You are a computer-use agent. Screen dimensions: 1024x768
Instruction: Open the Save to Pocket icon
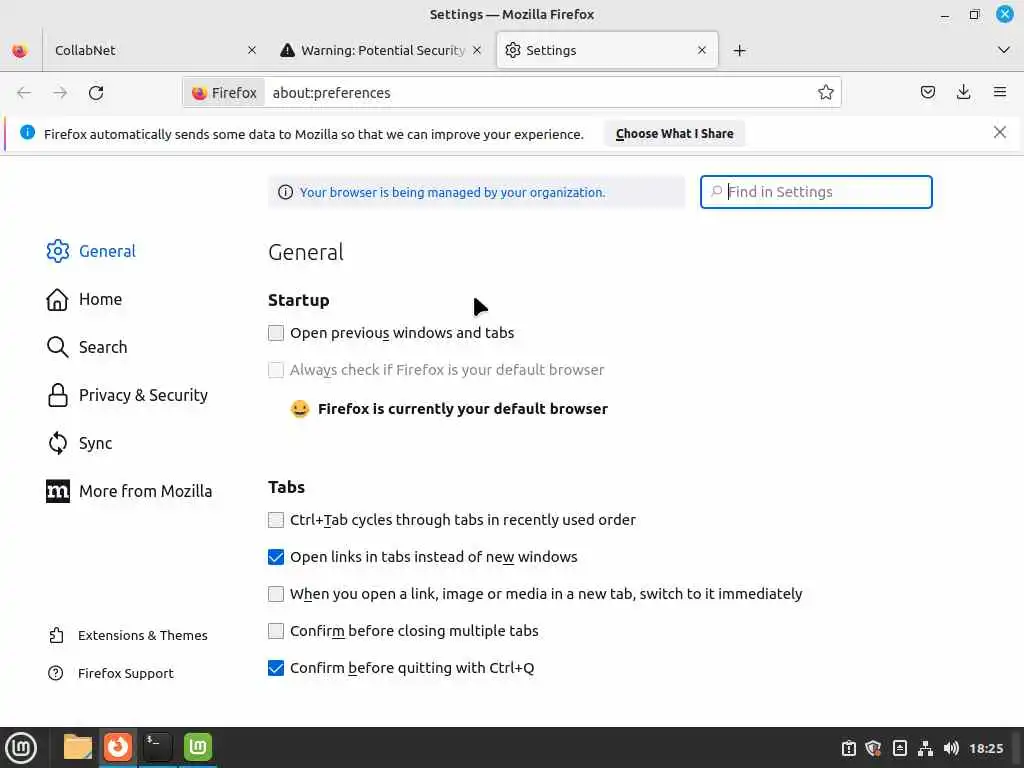[927, 92]
